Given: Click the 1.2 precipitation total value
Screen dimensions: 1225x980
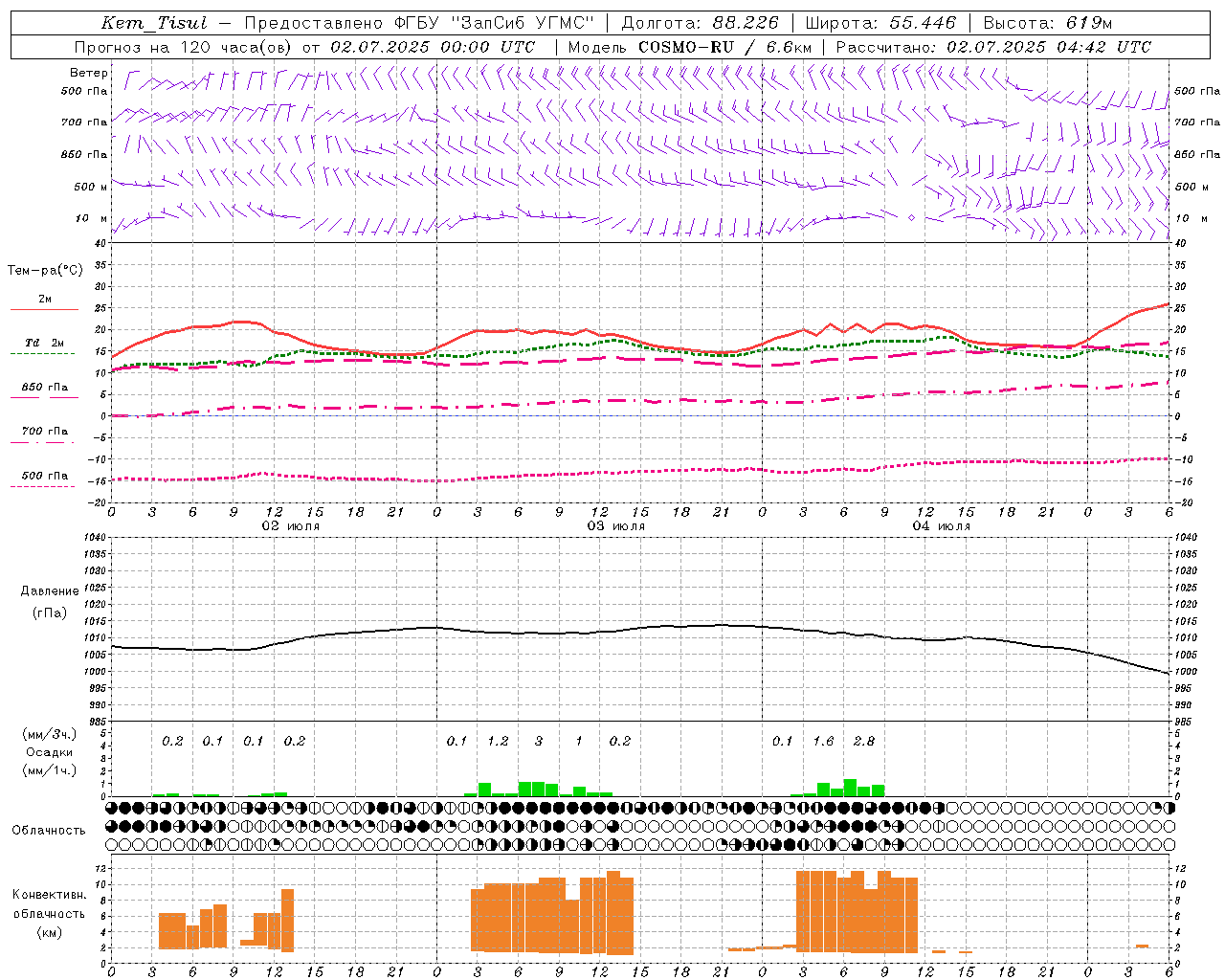Looking at the screenshot, I should coord(498,741).
